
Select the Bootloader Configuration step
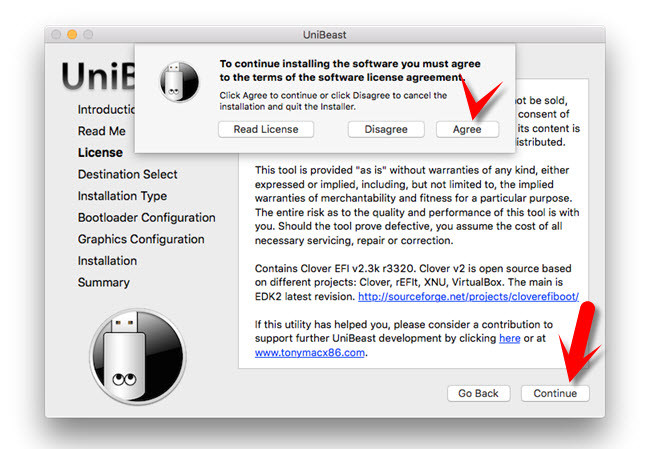tap(146, 217)
